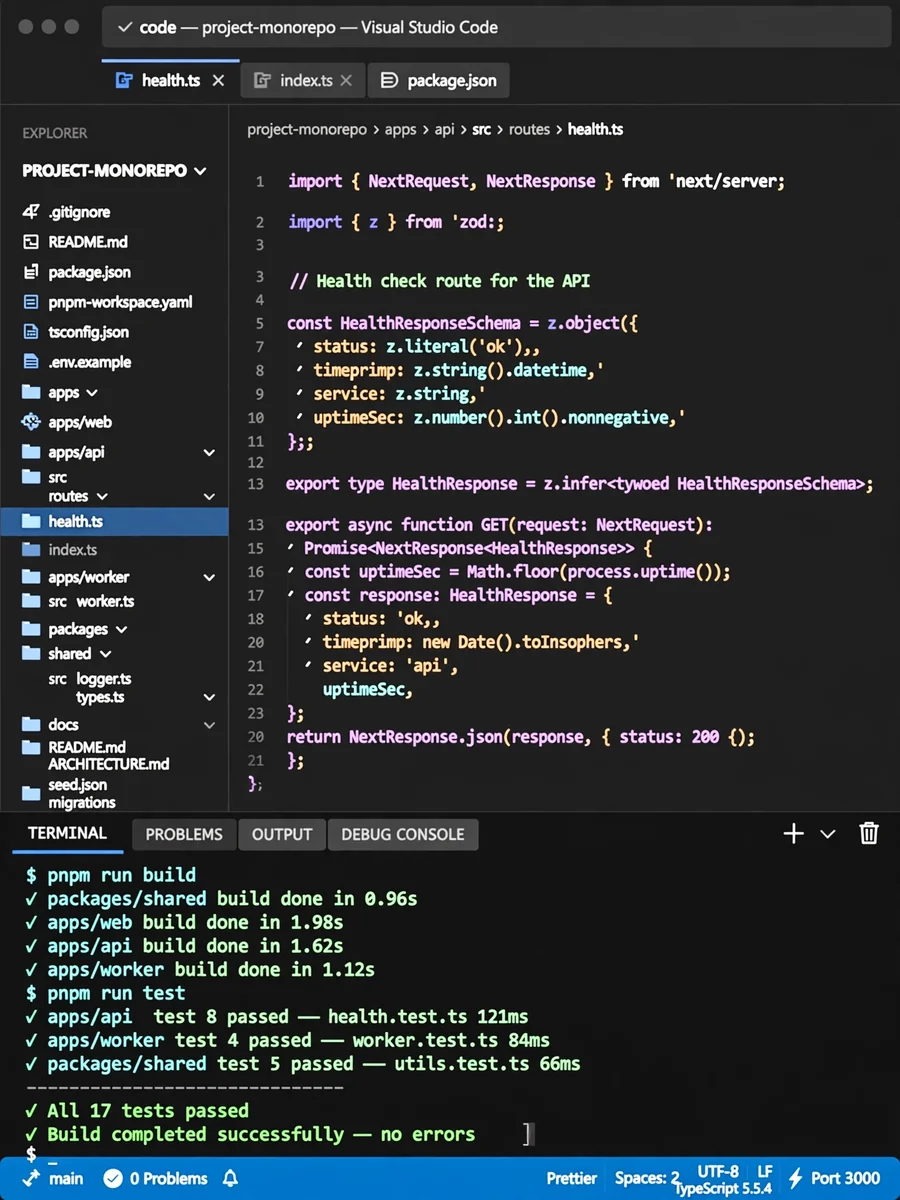Open the migrations folder
The image size is (900, 1200).
click(x=82, y=802)
